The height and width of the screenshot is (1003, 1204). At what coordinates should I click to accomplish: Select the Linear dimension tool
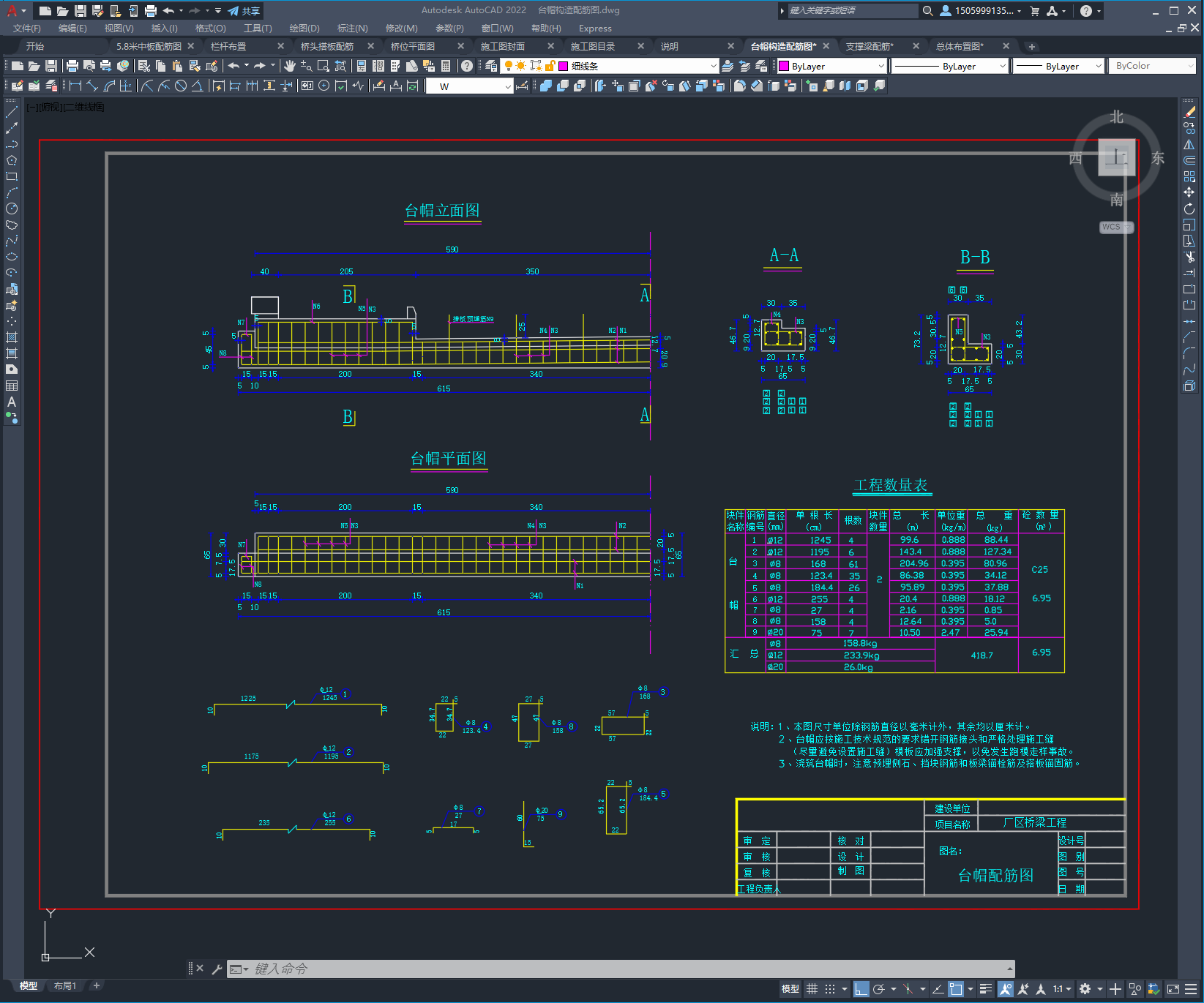pyautogui.click(x=75, y=86)
